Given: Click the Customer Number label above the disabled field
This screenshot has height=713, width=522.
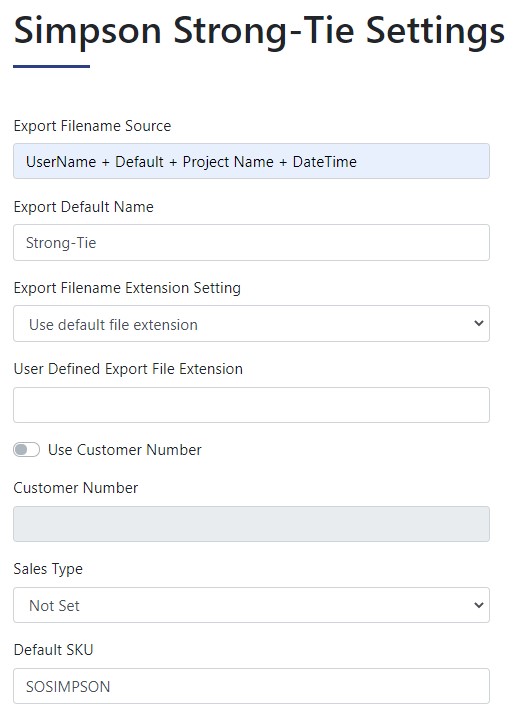Looking at the screenshot, I should point(76,488).
